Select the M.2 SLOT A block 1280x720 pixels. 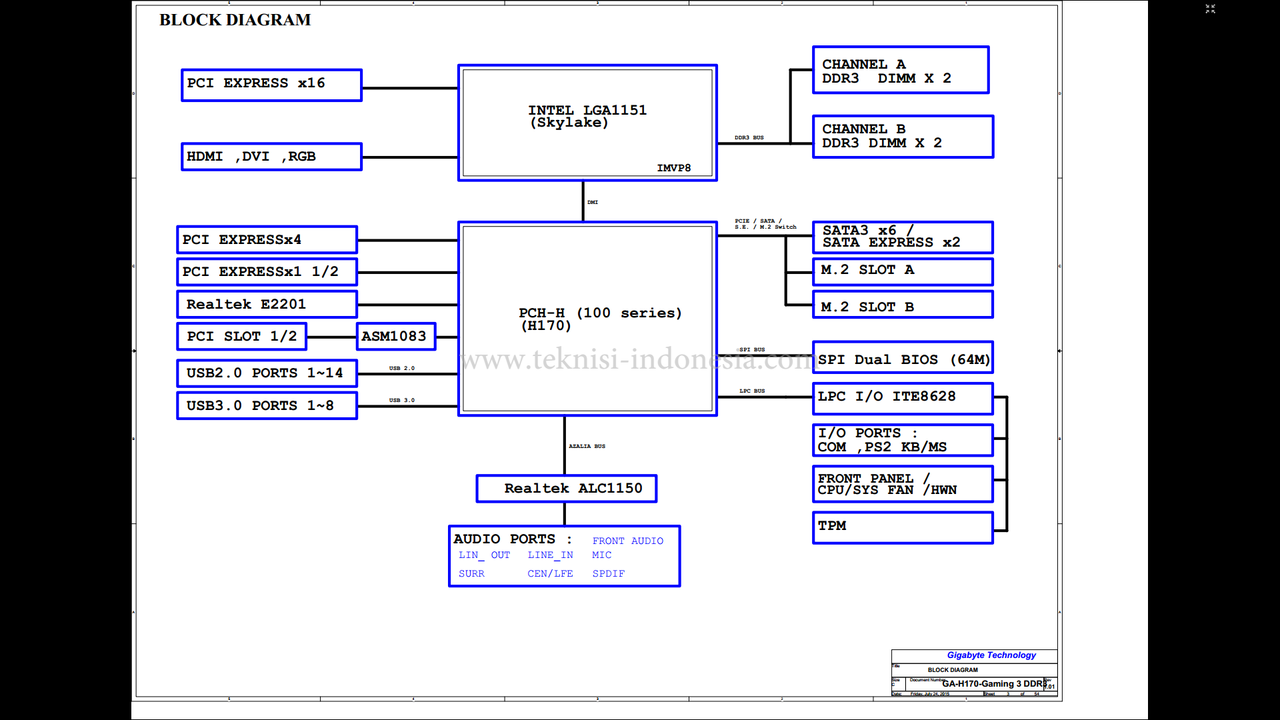pyautogui.click(x=902, y=271)
